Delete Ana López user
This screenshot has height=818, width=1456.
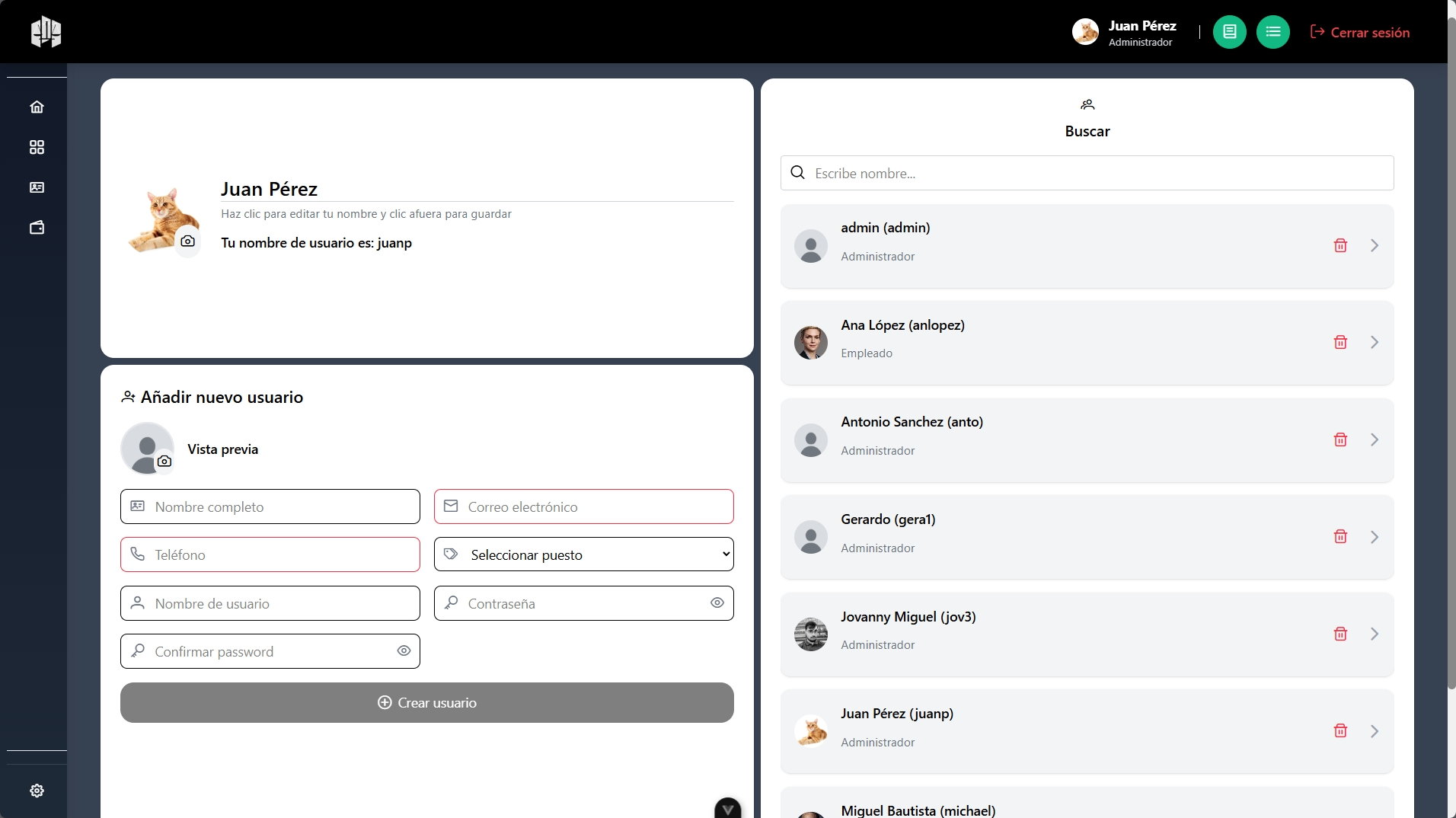tap(1340, 342)
